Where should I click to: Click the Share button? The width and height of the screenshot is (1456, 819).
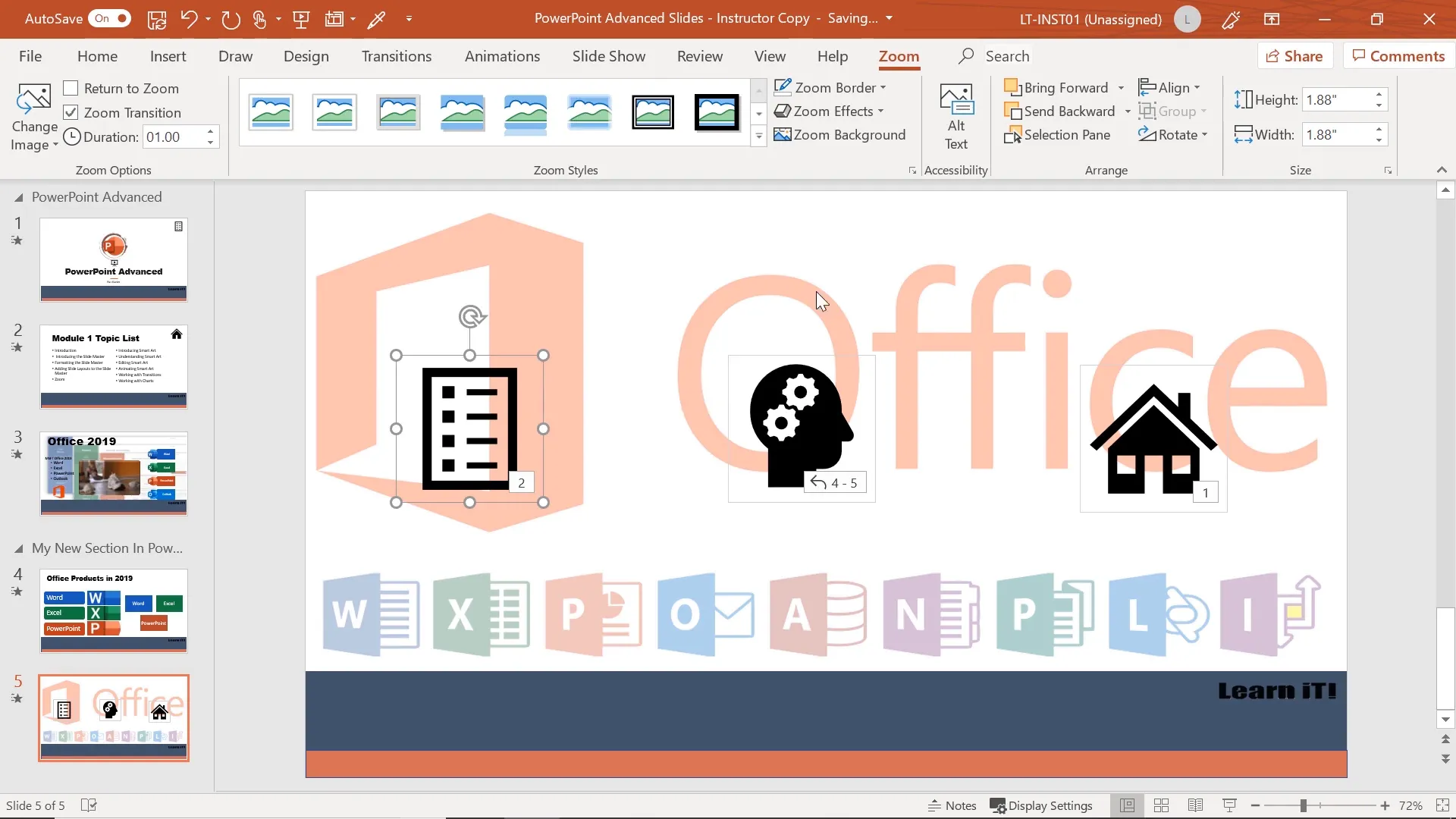click(x=1295, y=56)
